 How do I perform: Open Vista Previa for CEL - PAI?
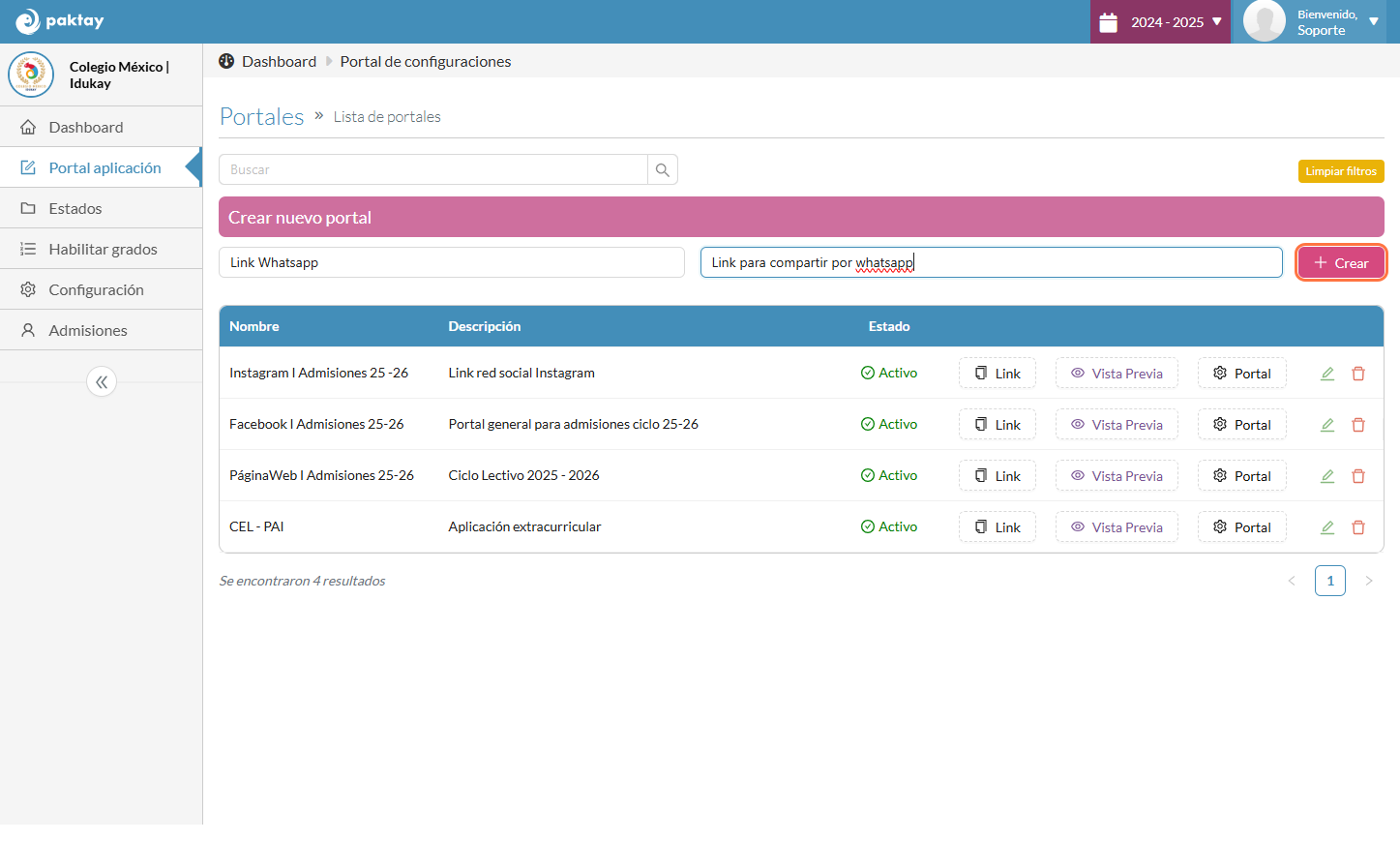pyautogui.click(x=1117, y=527)
